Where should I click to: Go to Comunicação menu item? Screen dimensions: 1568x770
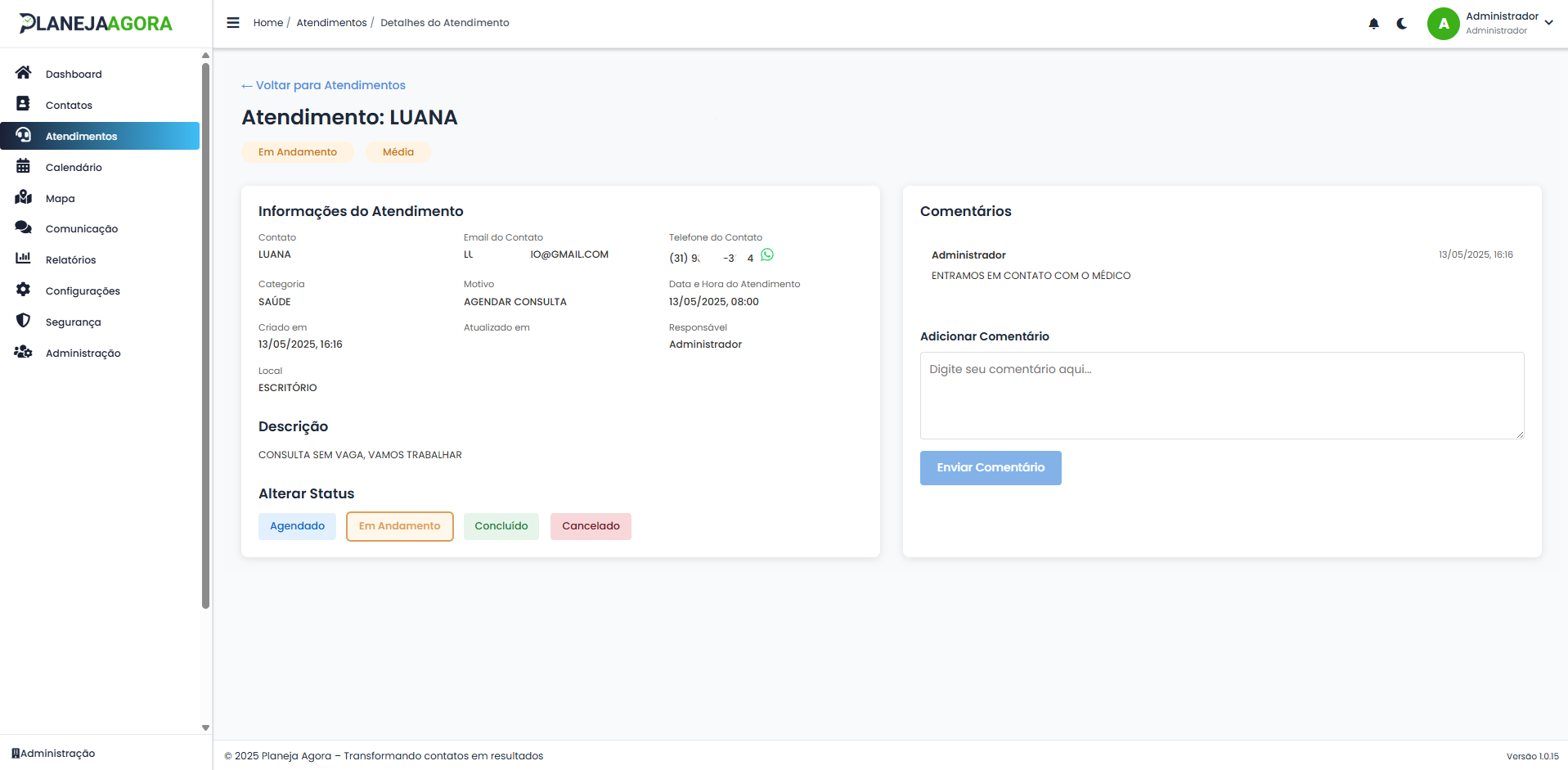[x=82, y=229]
